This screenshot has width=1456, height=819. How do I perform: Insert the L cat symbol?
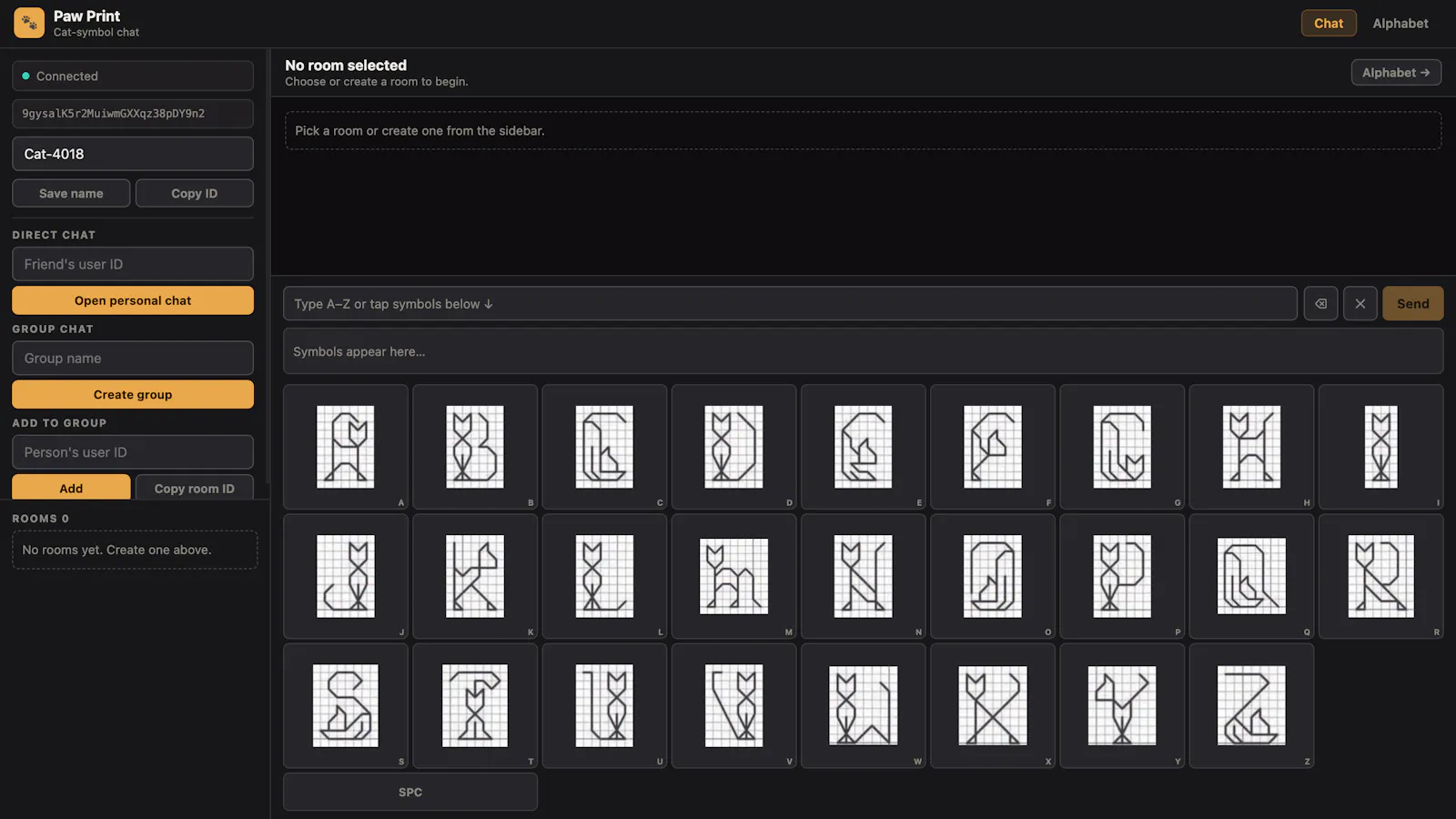pos(604,576)
